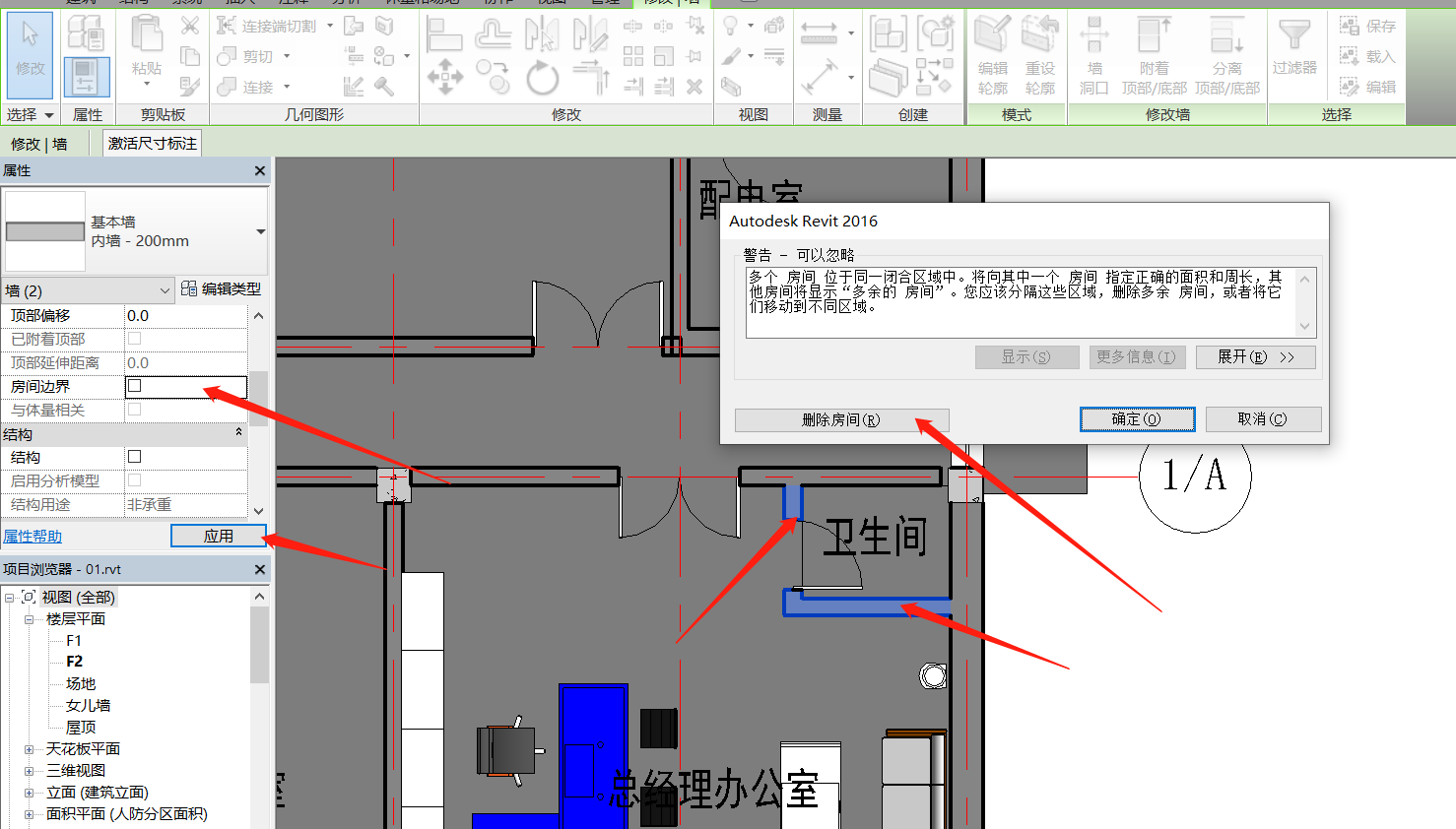This screenshot has height=829, width=1456.
Task: Select the Rotate tool icon
Action: (542, 77)
